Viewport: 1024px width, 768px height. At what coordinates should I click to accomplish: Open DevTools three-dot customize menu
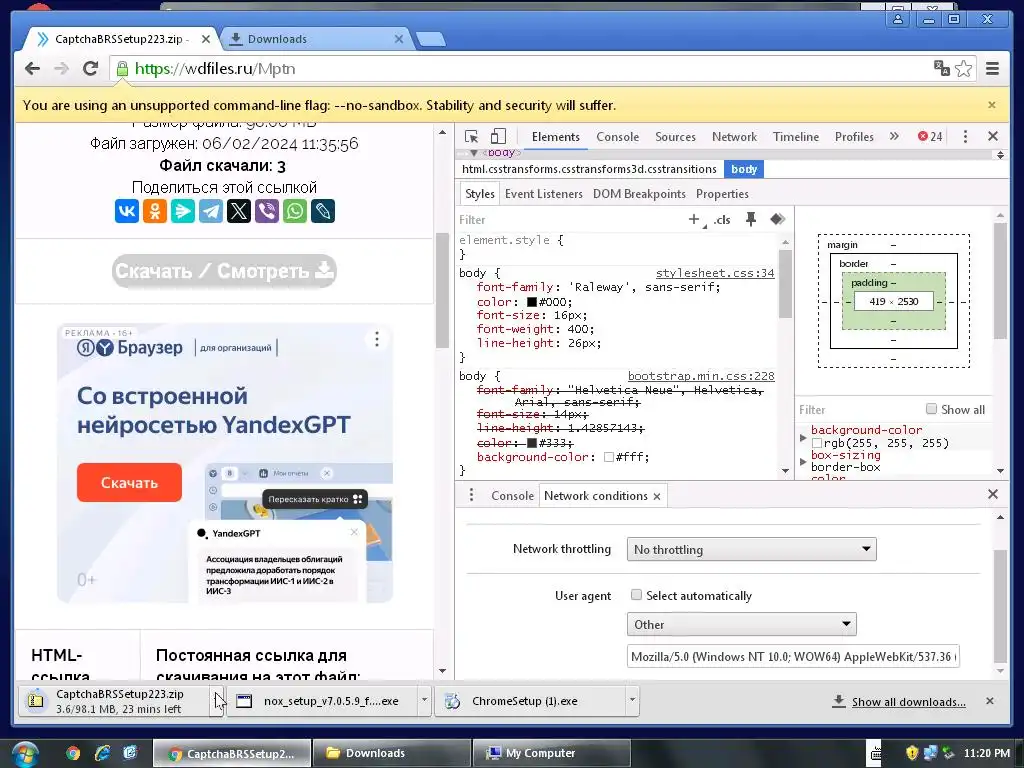(x=965, y=136)
